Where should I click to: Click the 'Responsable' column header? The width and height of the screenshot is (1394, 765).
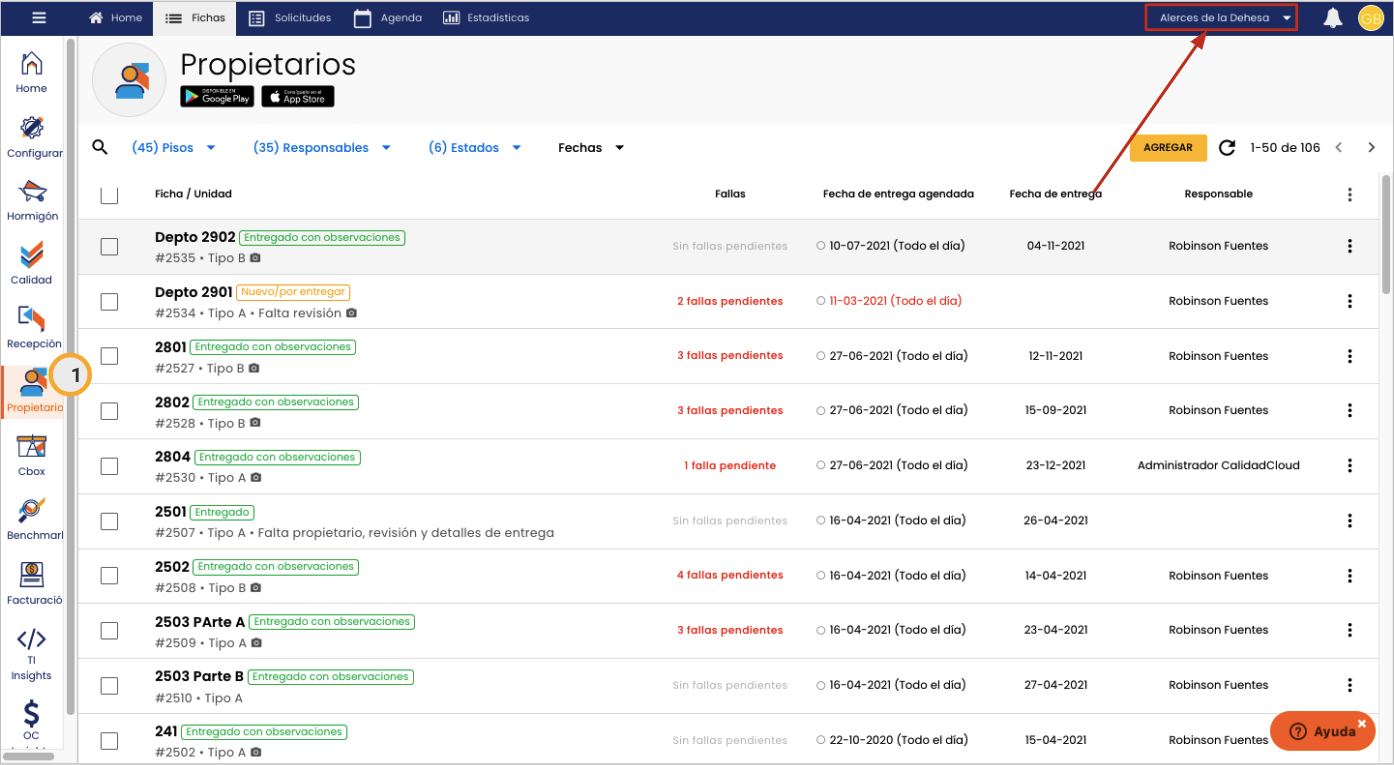click(1218, 194)
